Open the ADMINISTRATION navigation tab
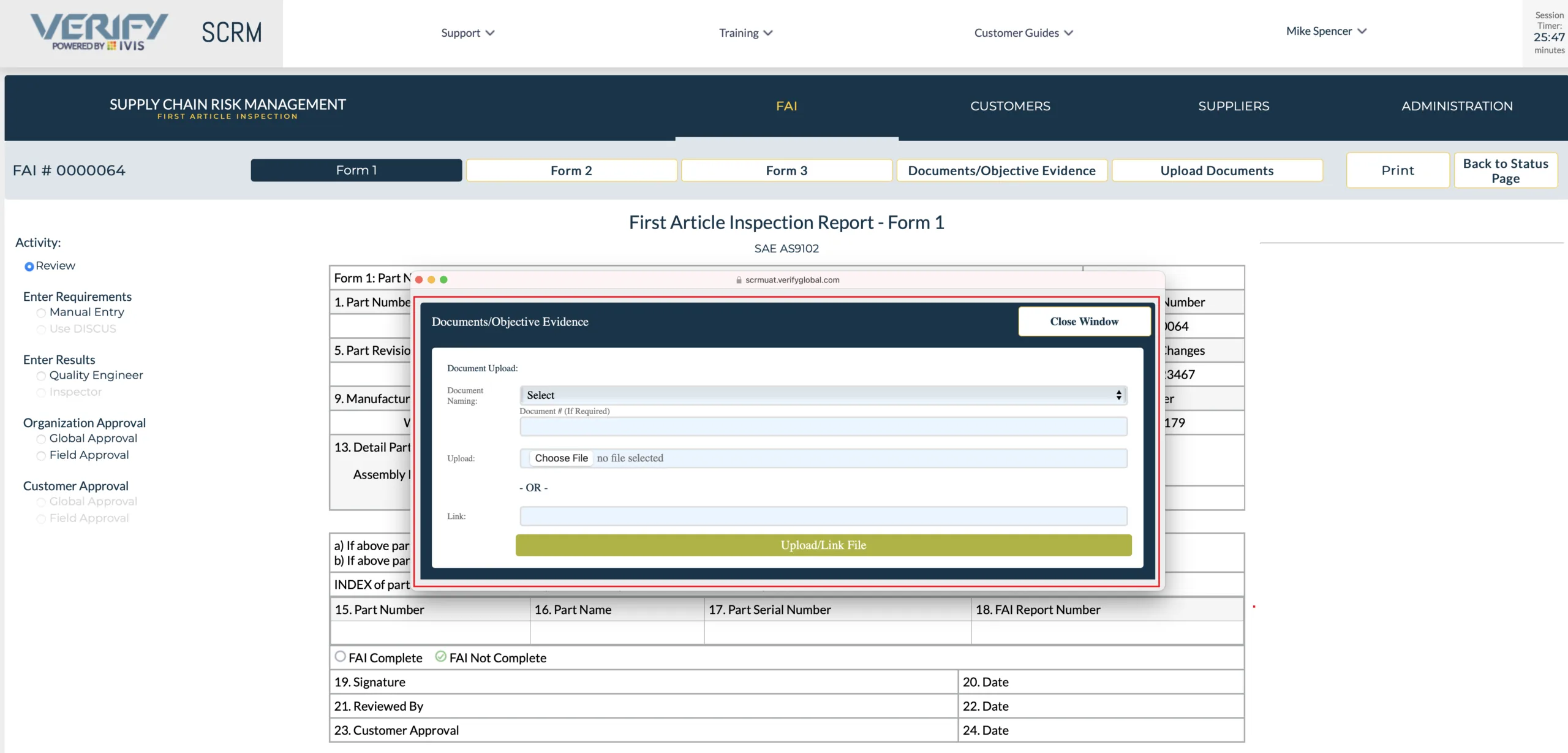The image size is (1568, 753). click(x=1457, y=106)
